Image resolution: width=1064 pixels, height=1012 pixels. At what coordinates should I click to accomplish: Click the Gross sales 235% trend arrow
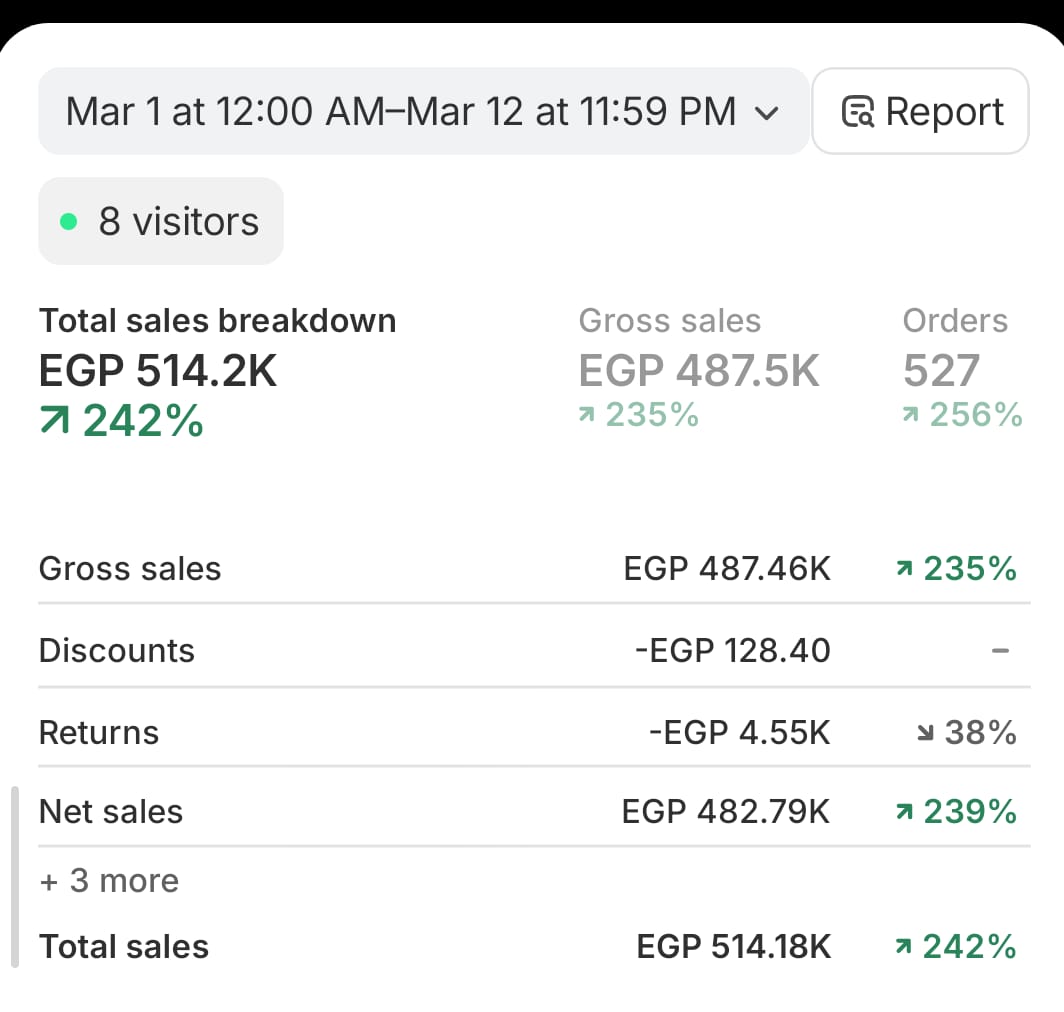coord(586,415)
